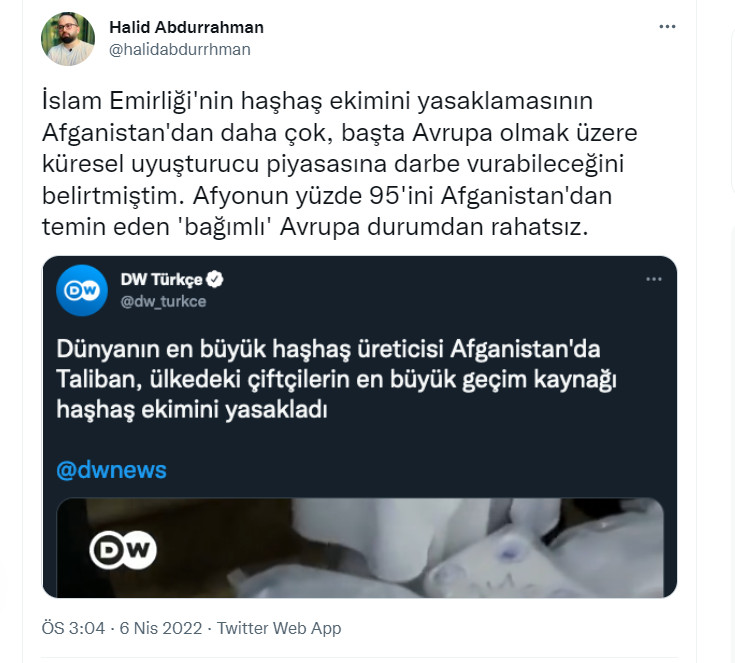
Task: Click the ÖS 3:04 timestamp
Action: [73, 628]
